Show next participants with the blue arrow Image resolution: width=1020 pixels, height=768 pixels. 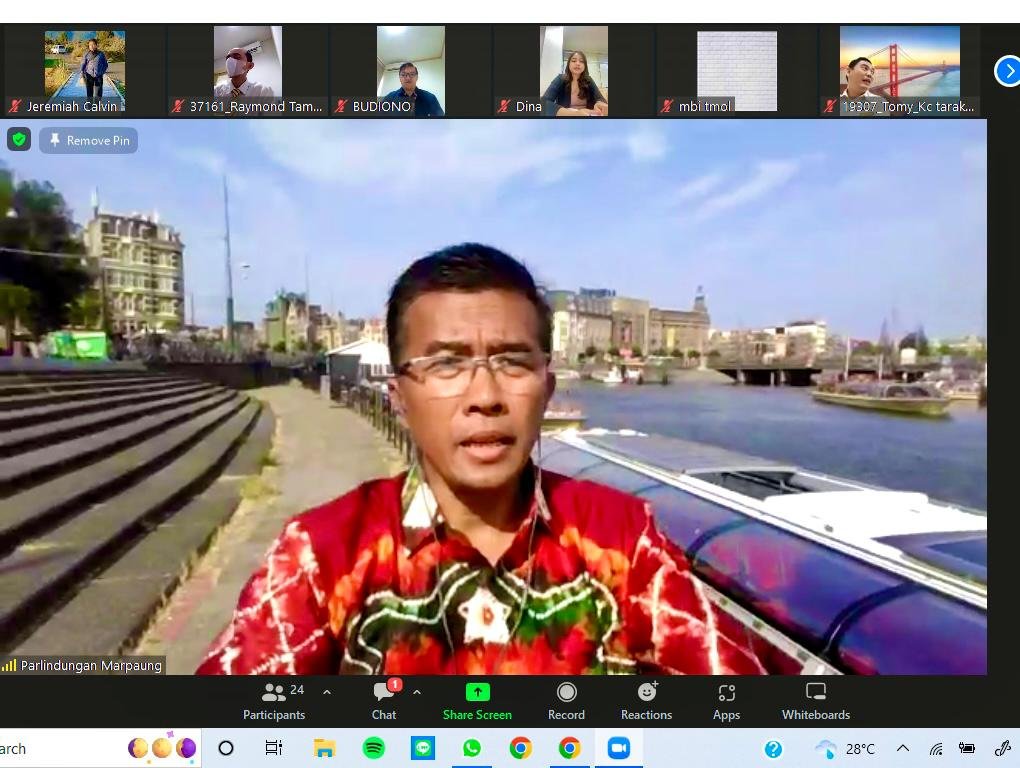1007,71
